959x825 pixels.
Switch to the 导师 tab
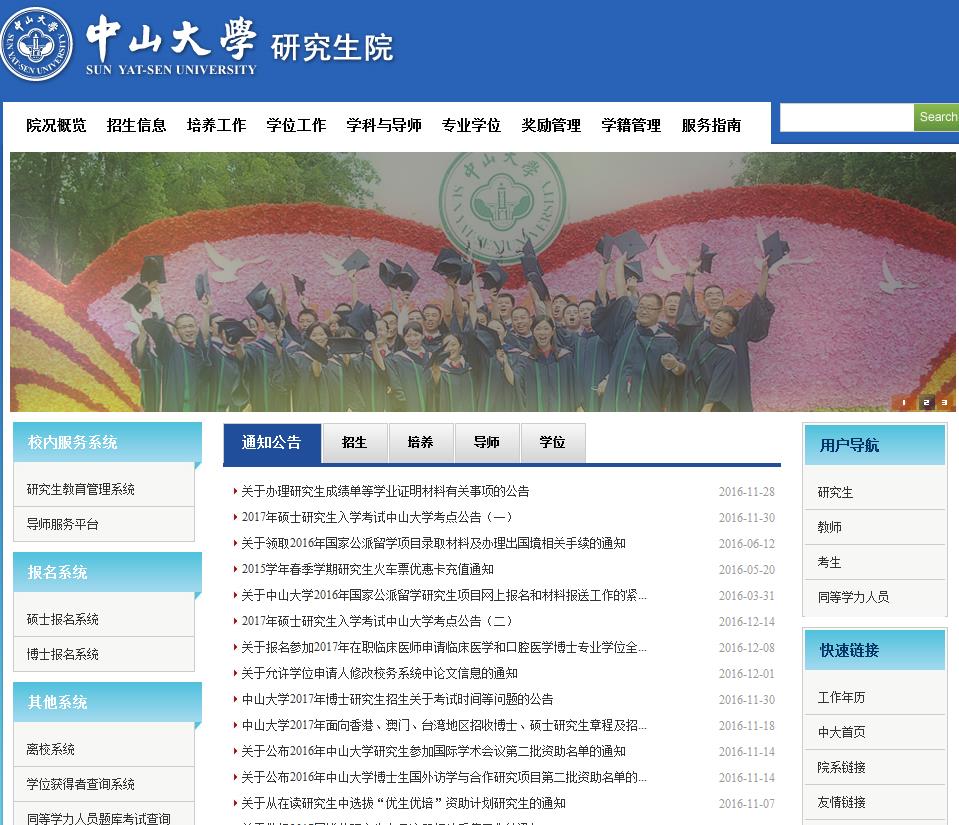tap(487, 443)
